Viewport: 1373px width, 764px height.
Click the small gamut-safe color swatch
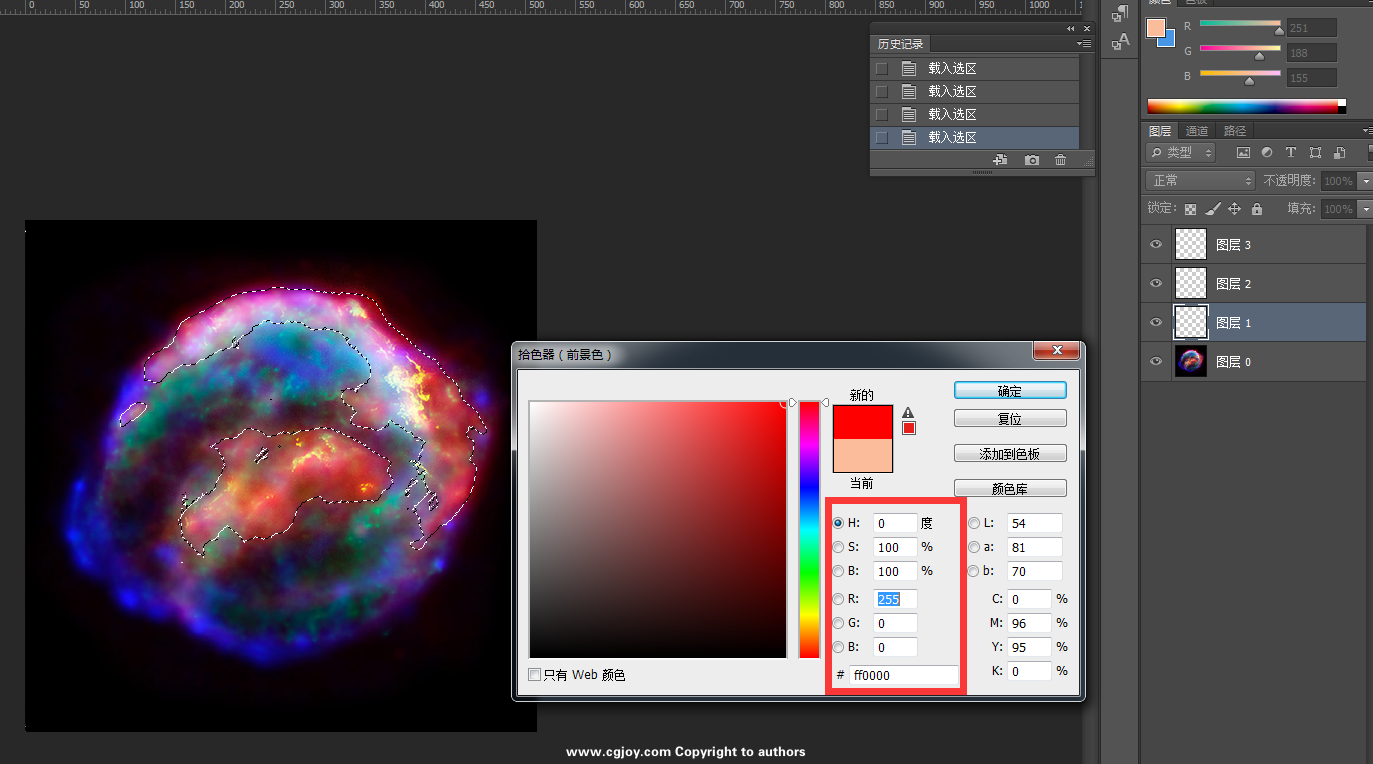tap(909, 429)
